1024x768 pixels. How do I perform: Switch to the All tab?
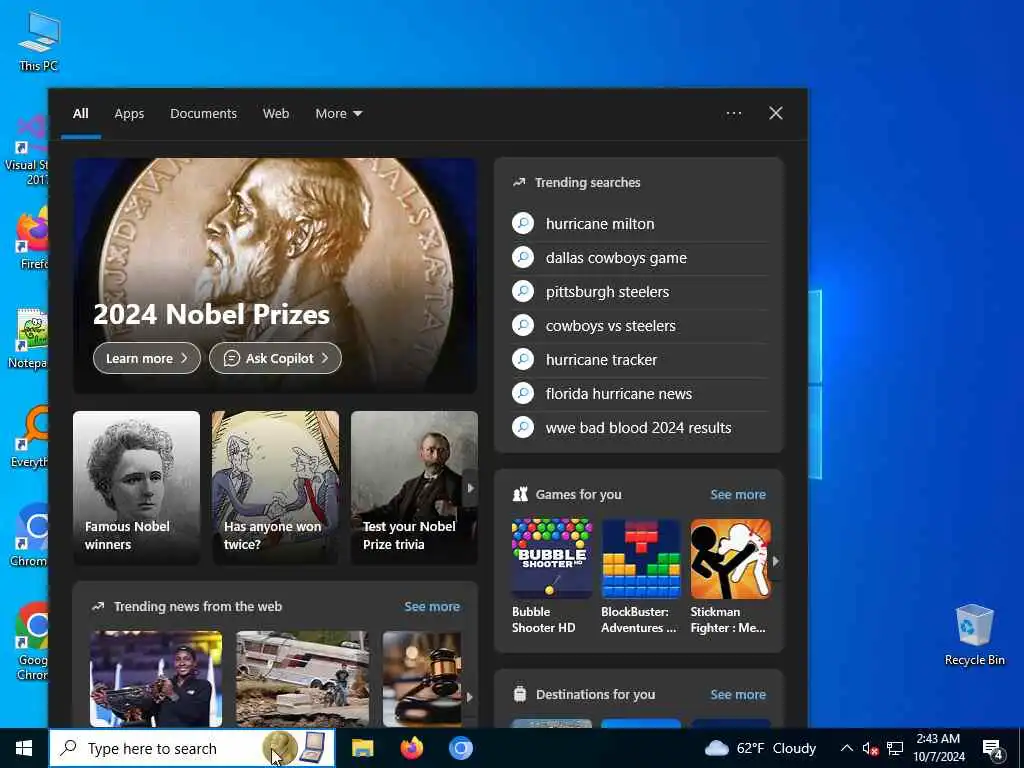pyautogui.click(x=80, y=114)
